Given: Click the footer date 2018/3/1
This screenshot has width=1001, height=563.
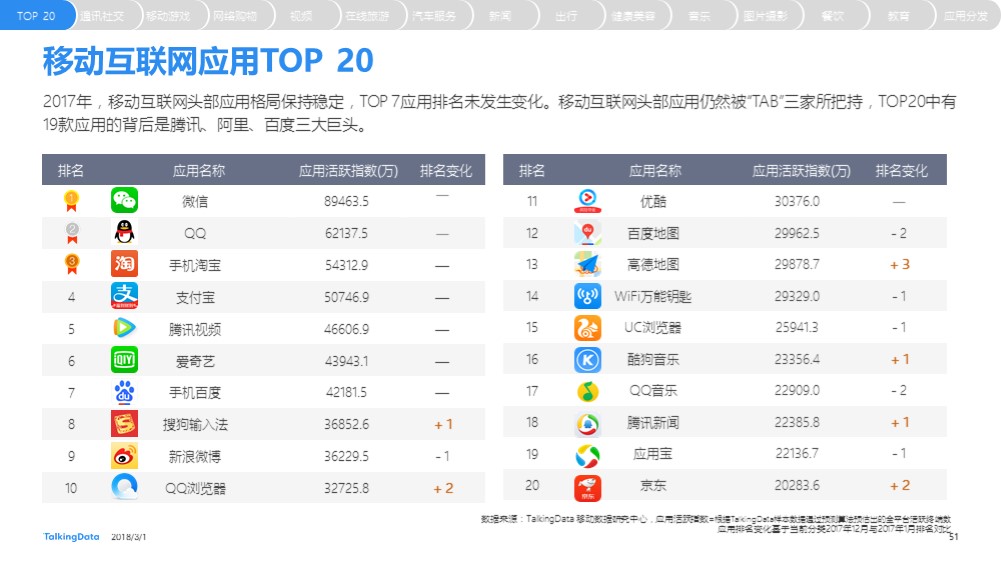Looking at the screenshot, I should point(128,537).
